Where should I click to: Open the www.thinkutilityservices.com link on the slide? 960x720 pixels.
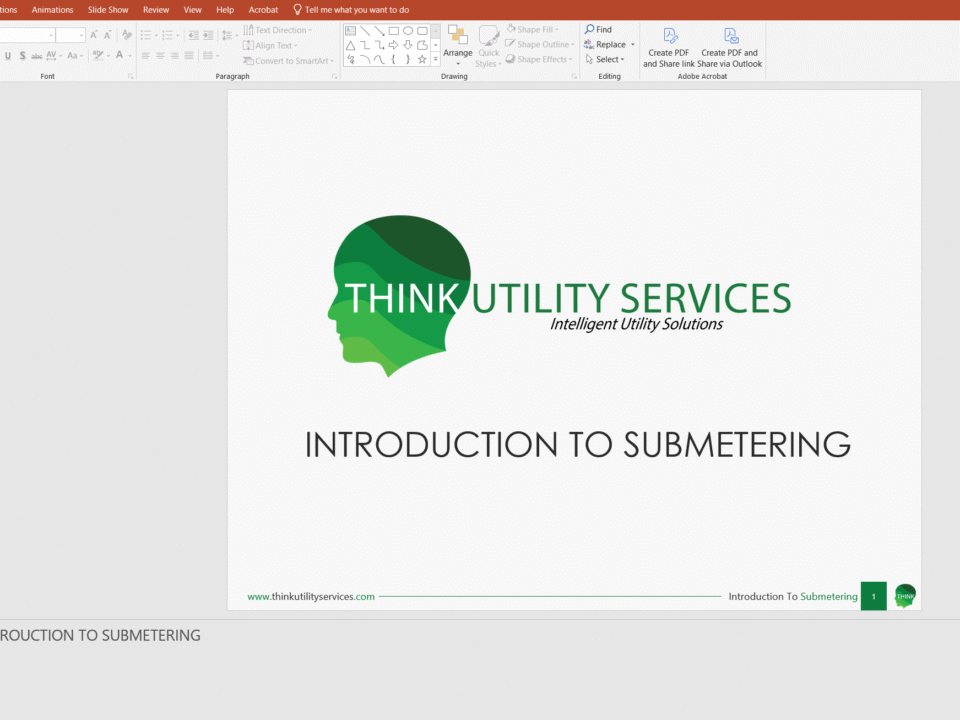[311, 596]
